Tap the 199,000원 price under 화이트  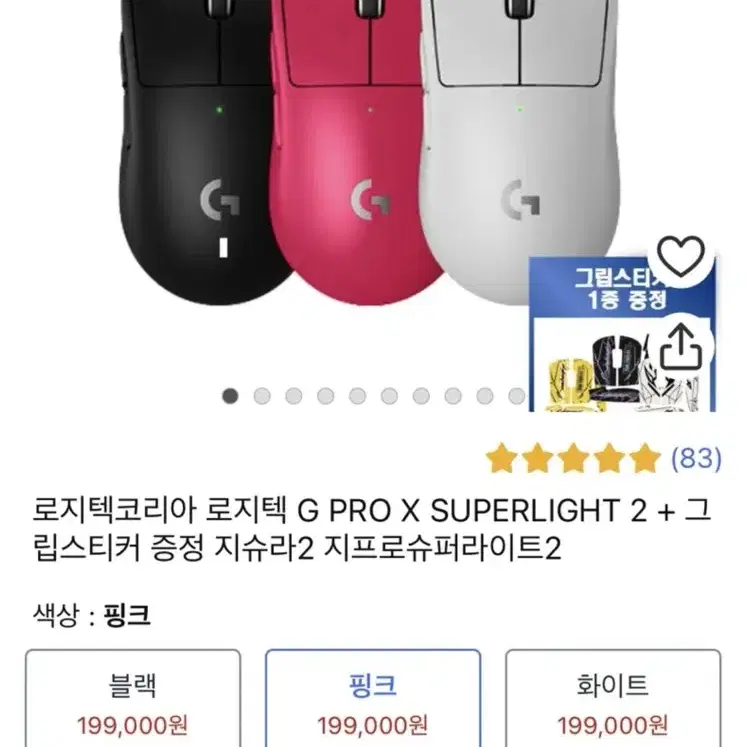[x=613, y=726]
